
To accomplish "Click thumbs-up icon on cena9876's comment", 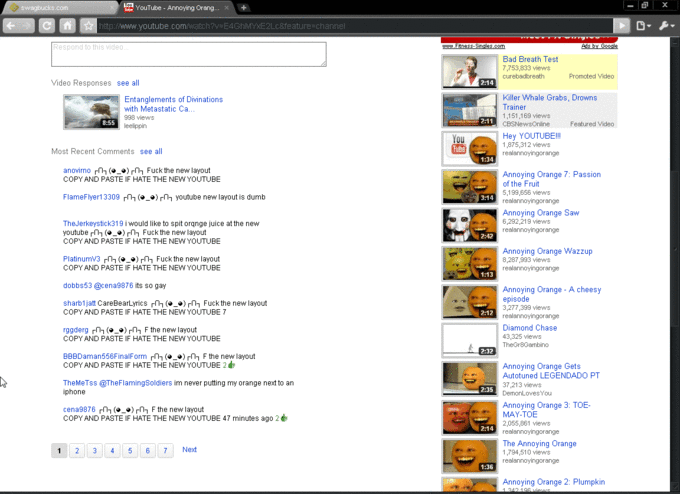I will (x=284, y=418).
